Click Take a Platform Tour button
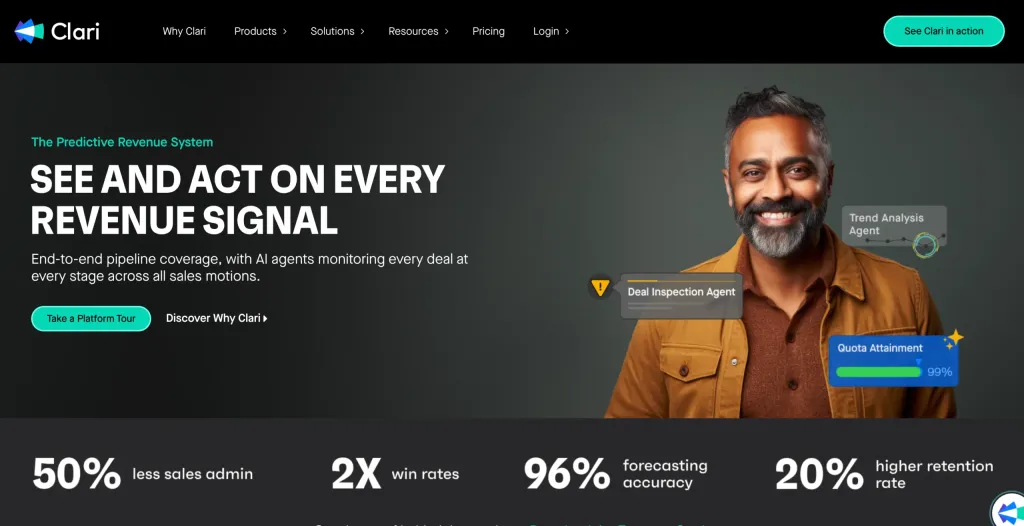This screenshot has width=1024, height=526. click(x=91, y=318)
